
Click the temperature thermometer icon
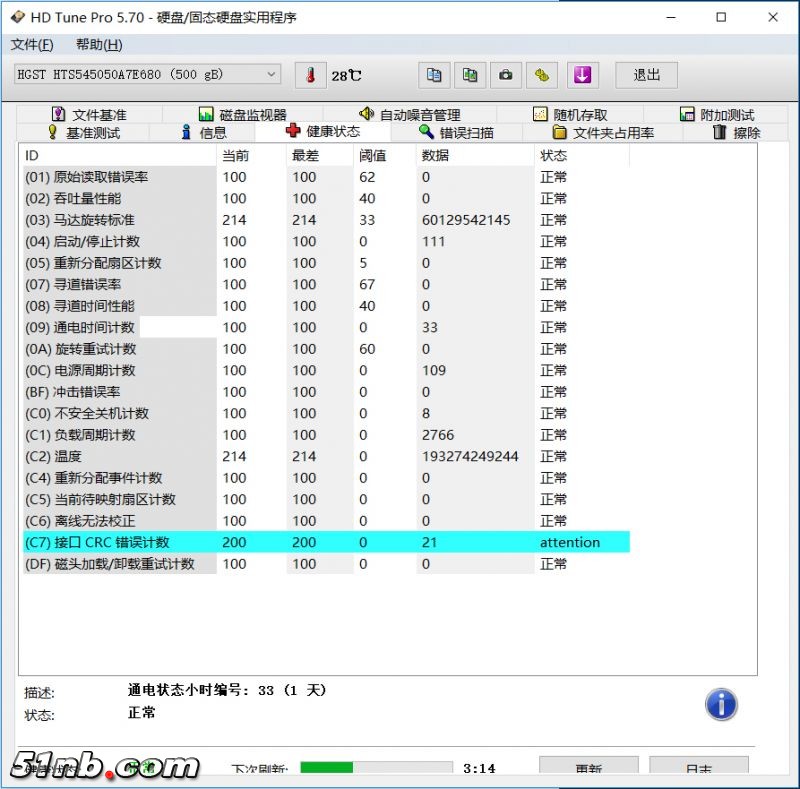310,75
